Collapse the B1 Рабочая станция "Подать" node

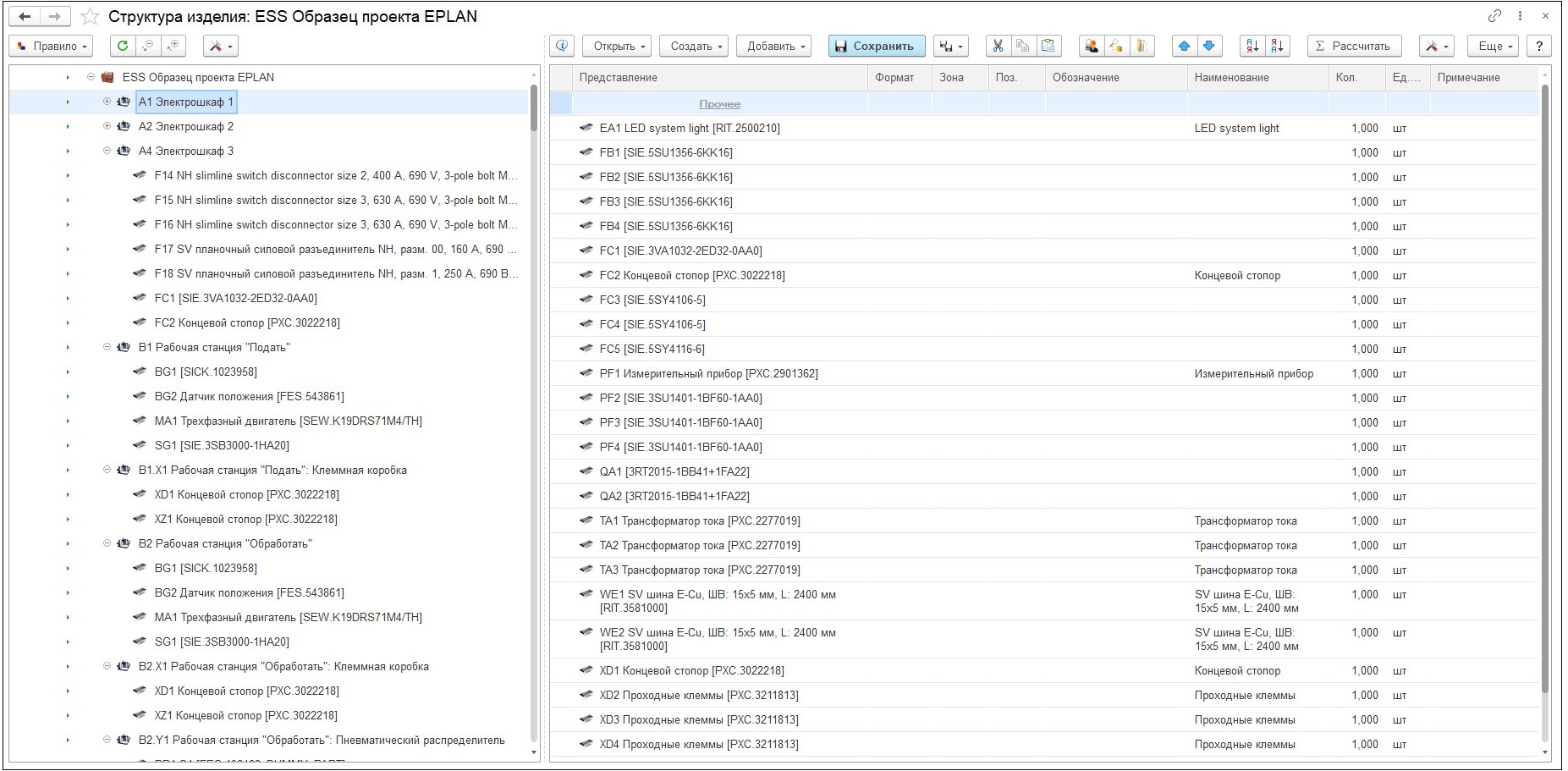click(x=107, y=347)
